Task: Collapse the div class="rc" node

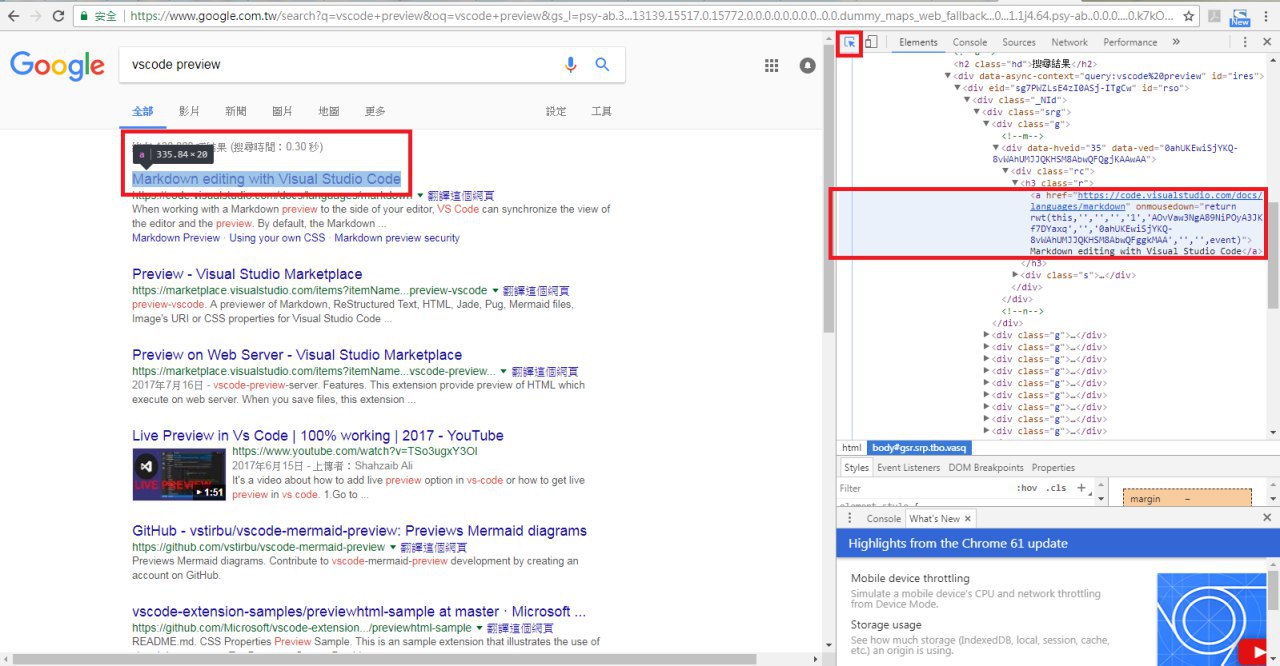Action: (x=1006, y=171)
